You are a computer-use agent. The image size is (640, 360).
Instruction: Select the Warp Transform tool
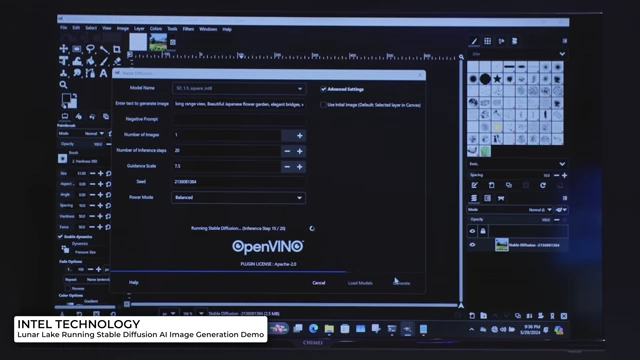point(77,61)
